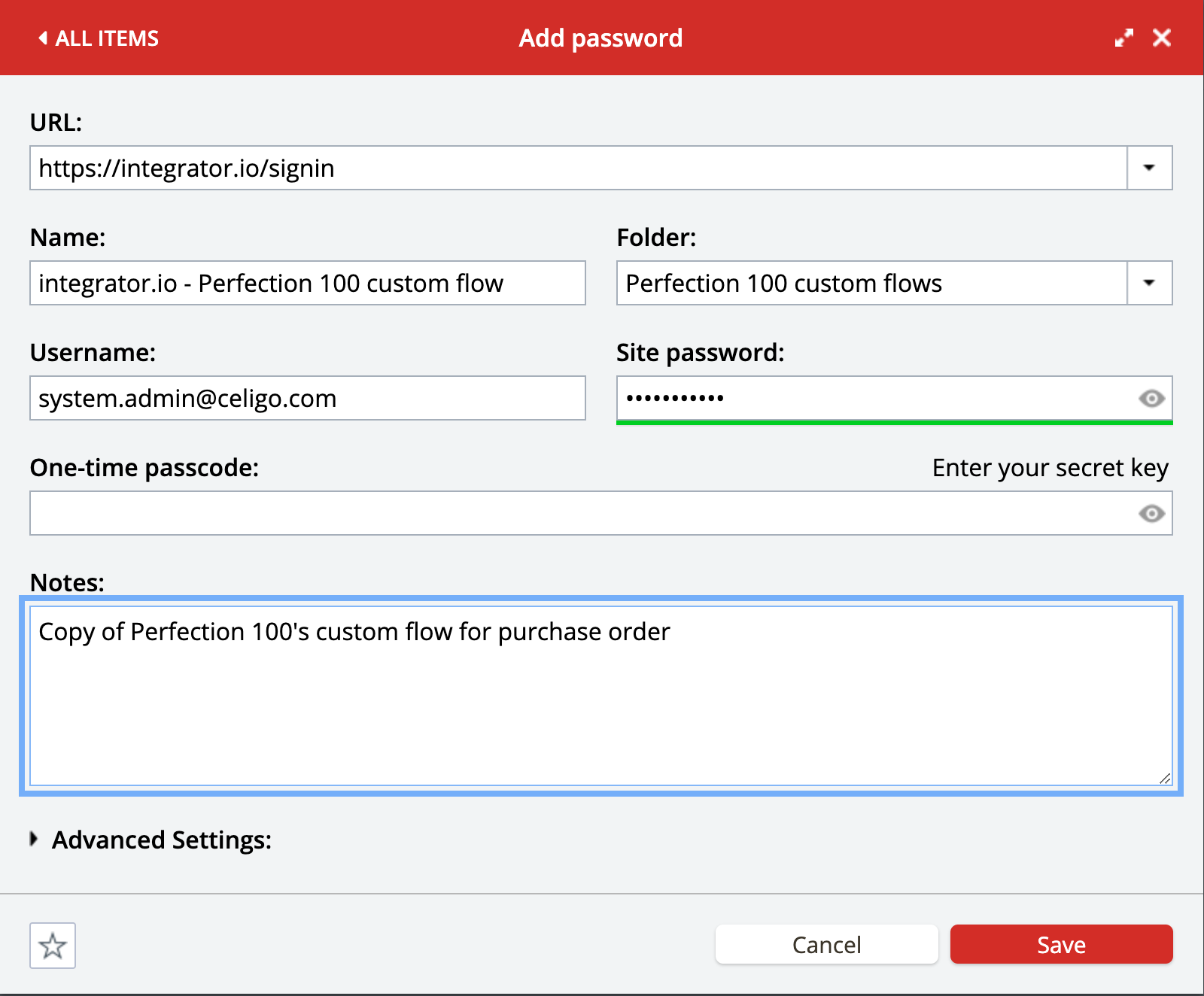Image resolution: width=1204 pixels, height=996 pixels.
Task: Click the back arrow next to ALL ITEMS
Action: click(42, 38)
